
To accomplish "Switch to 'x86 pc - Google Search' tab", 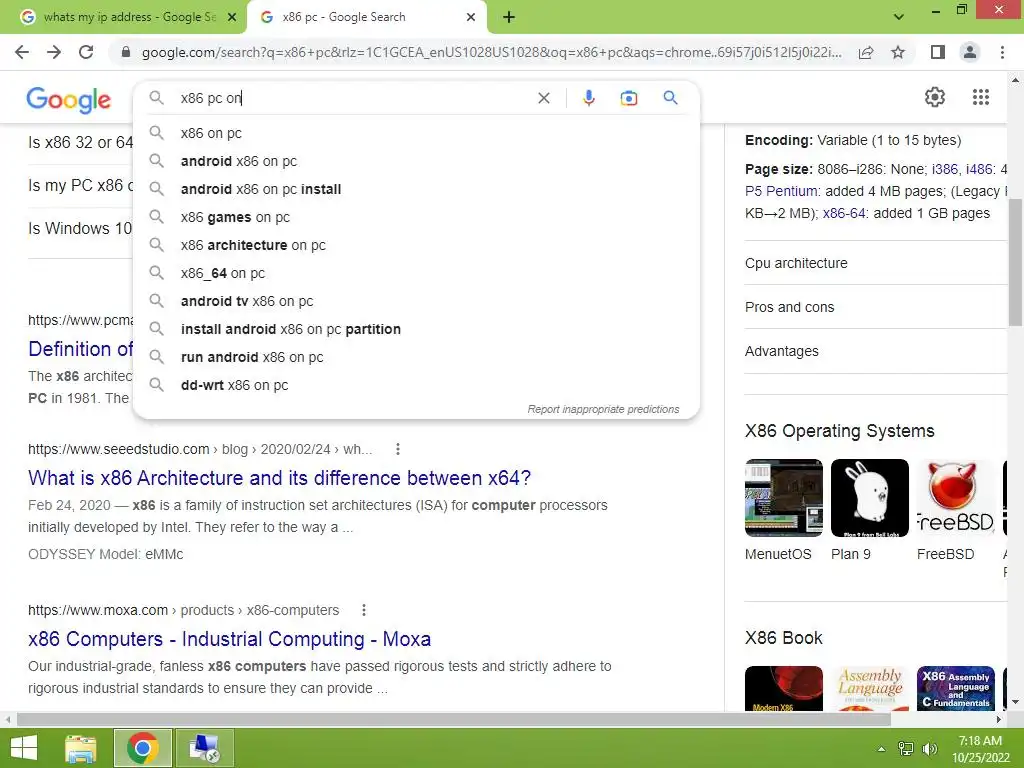I will click(x=366, y=18).
